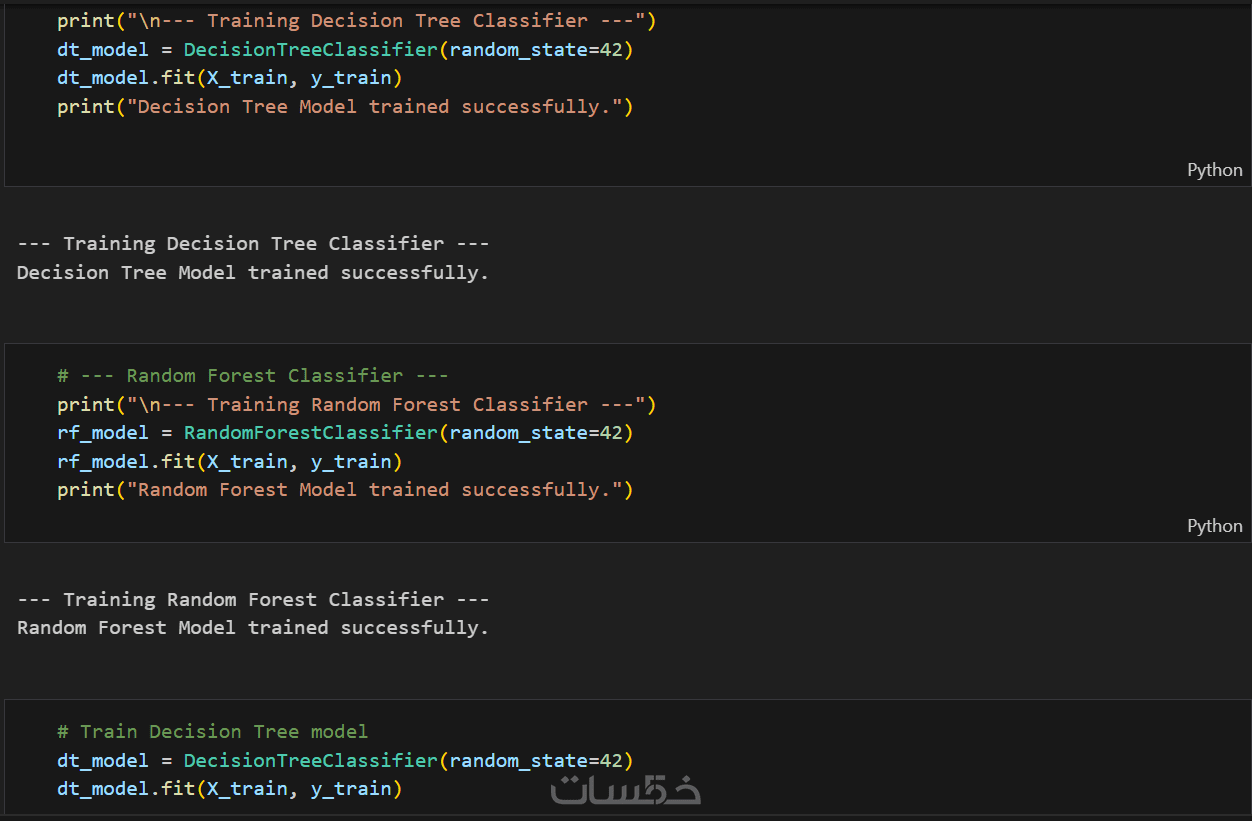The width and height of the screenshot is (1252, 821).
Task: Click the print call for 'Decision Tree Model trained successfully.'
Action: pos(345,107)
